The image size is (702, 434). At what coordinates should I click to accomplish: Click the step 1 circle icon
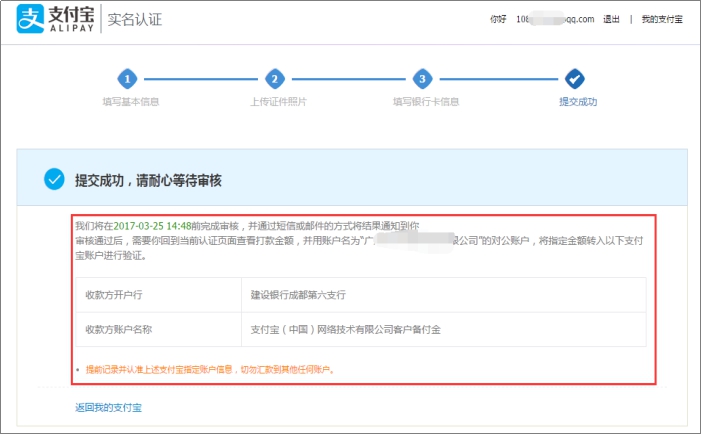point(128,79)
